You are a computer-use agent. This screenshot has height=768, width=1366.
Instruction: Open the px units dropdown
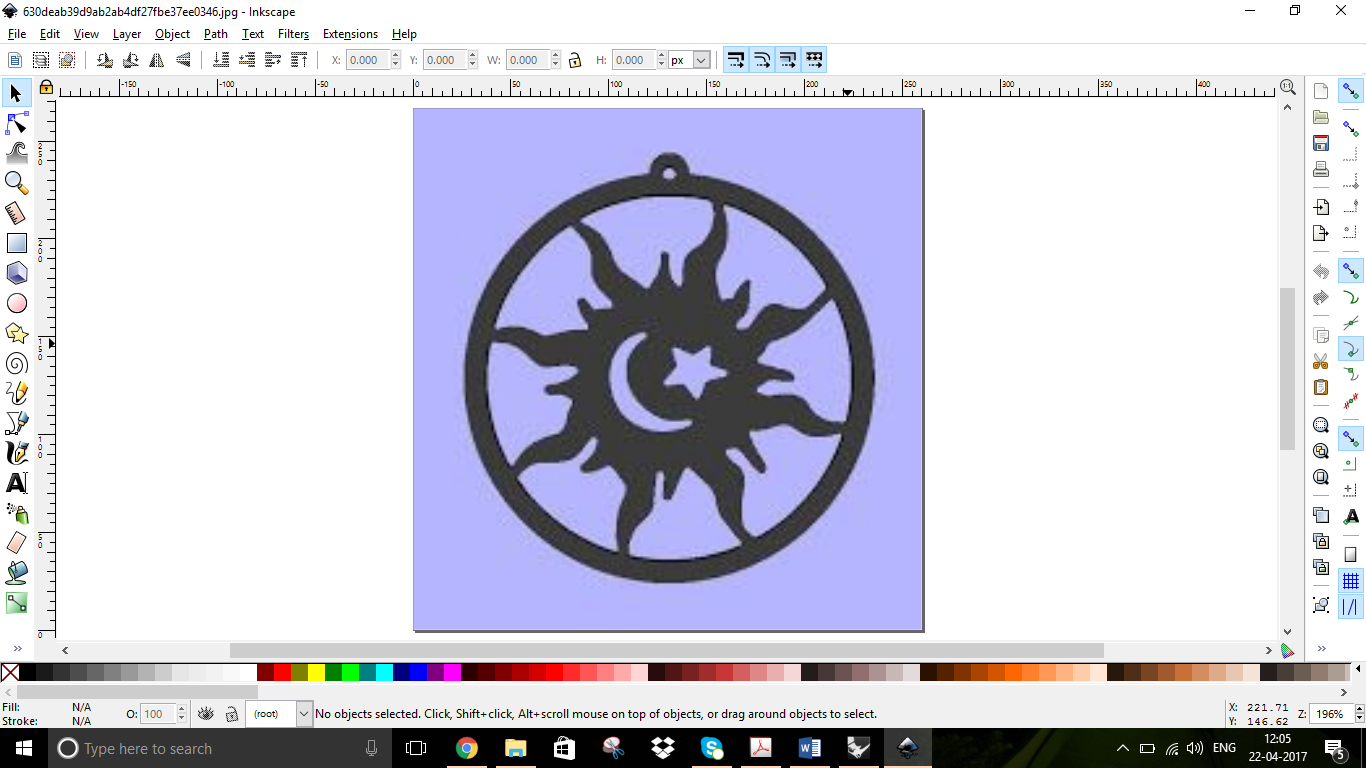click(x=690, y=60)
